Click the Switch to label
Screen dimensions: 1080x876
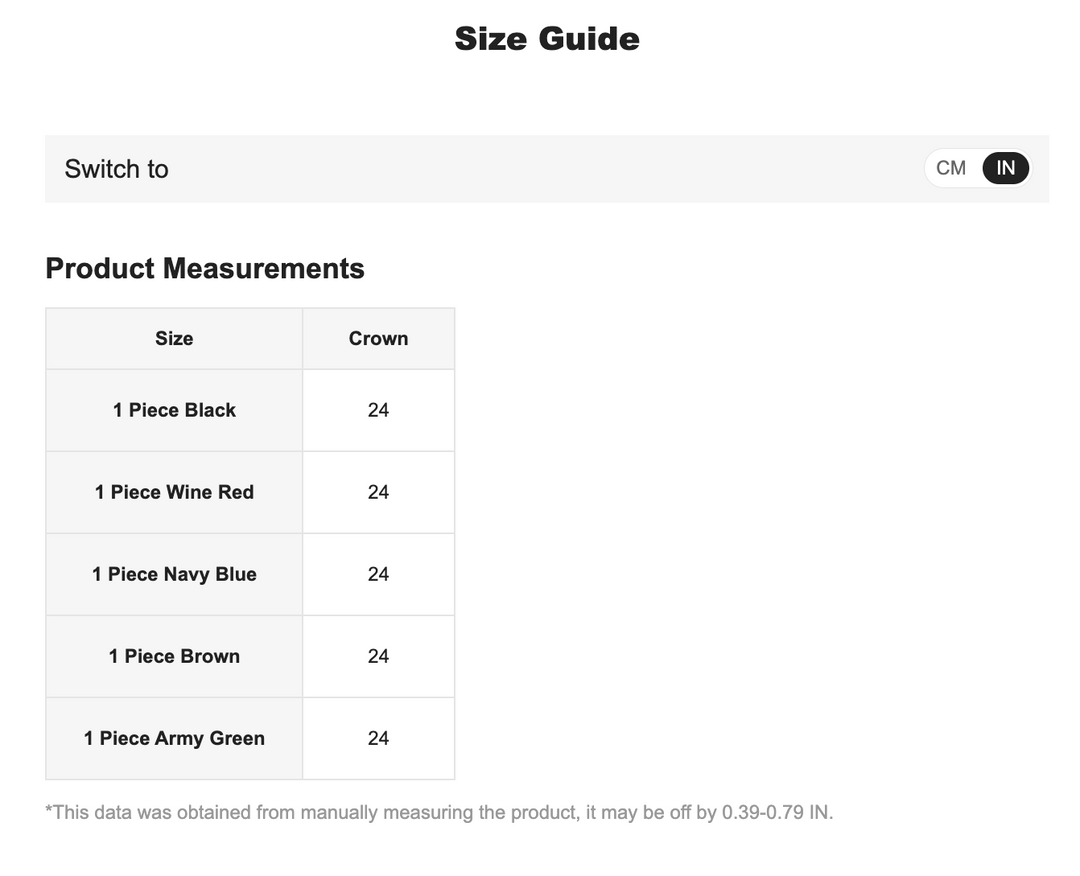(116, 169)
